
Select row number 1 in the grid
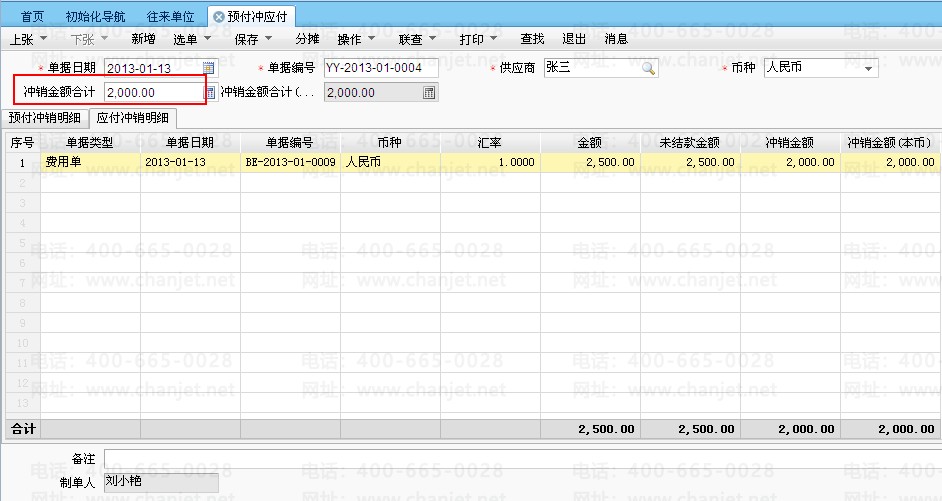tap(23, 163)
